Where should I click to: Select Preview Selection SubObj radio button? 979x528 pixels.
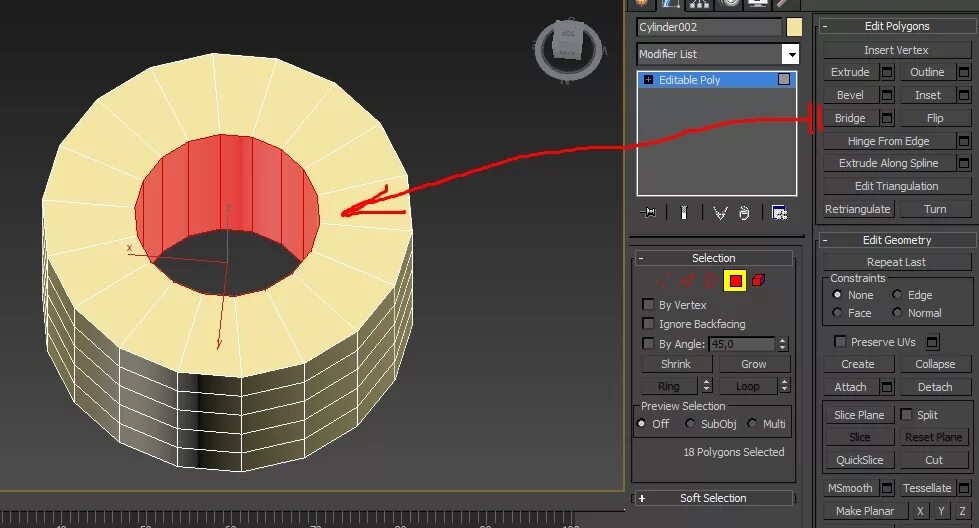tap(690, 423)
